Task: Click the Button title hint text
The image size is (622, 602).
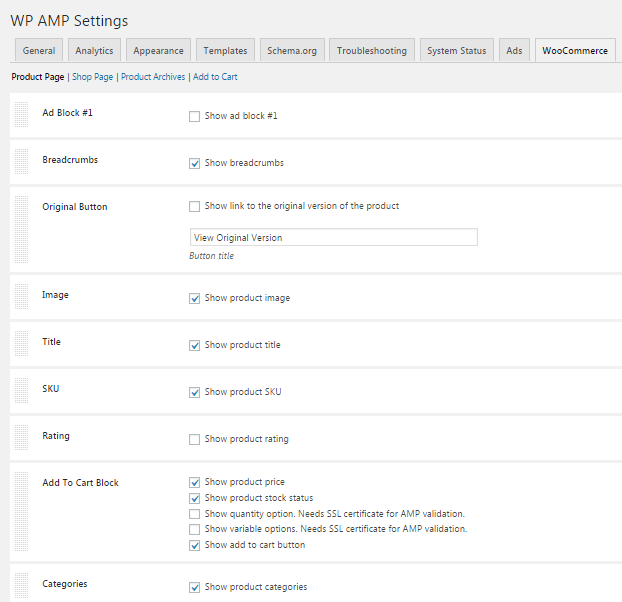Action: click(211, 256)
